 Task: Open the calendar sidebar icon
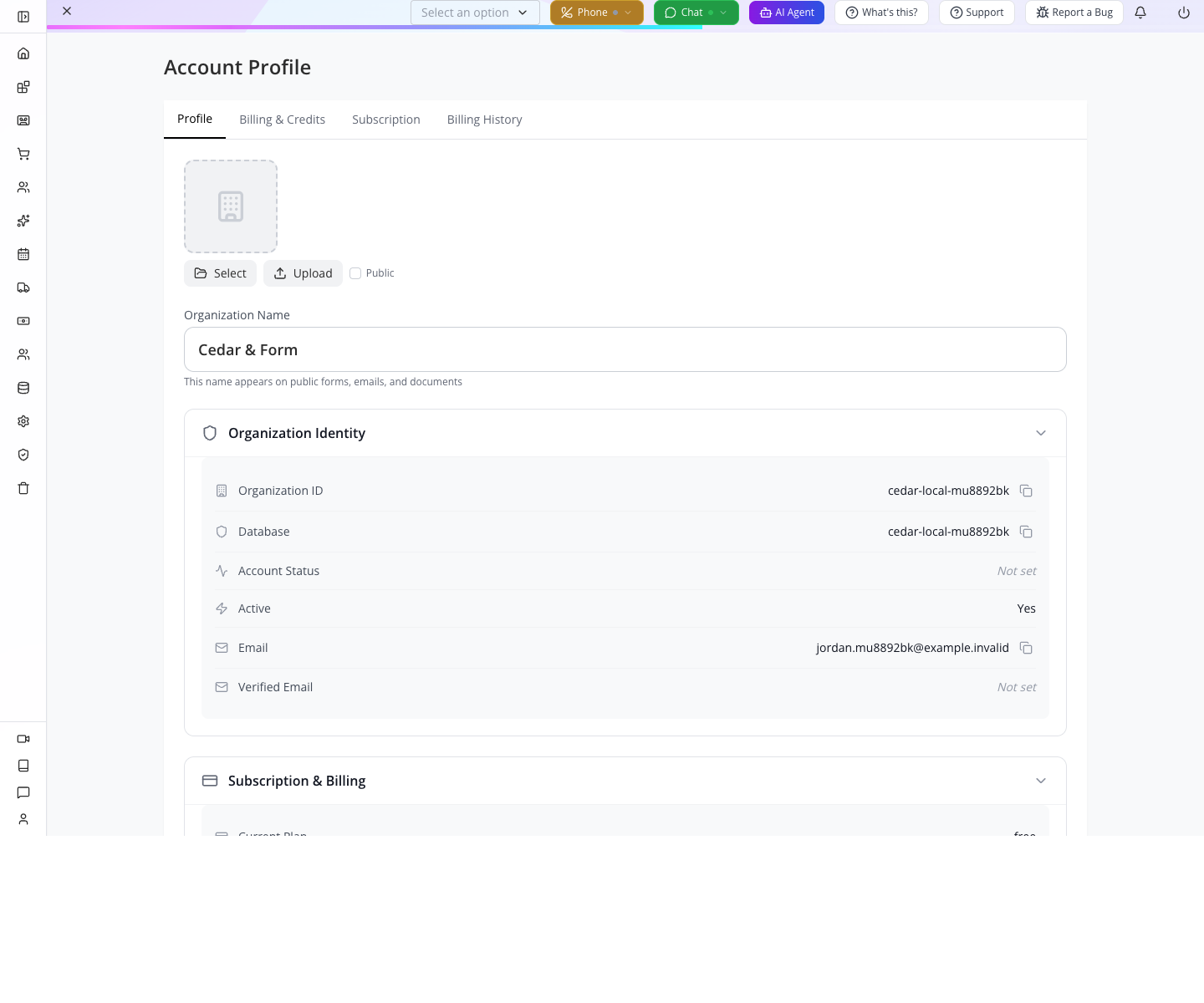coord(23,254)
